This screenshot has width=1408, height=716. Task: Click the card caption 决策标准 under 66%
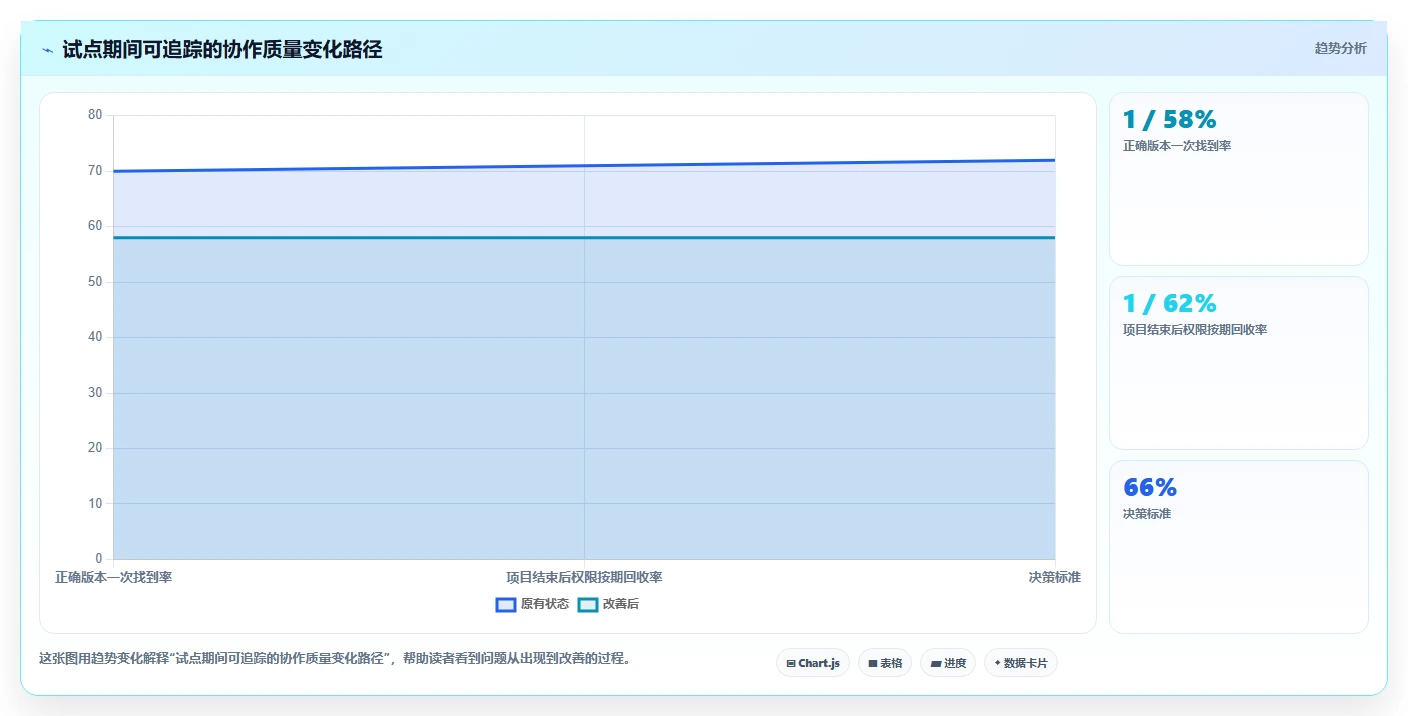click(1147, 514)
